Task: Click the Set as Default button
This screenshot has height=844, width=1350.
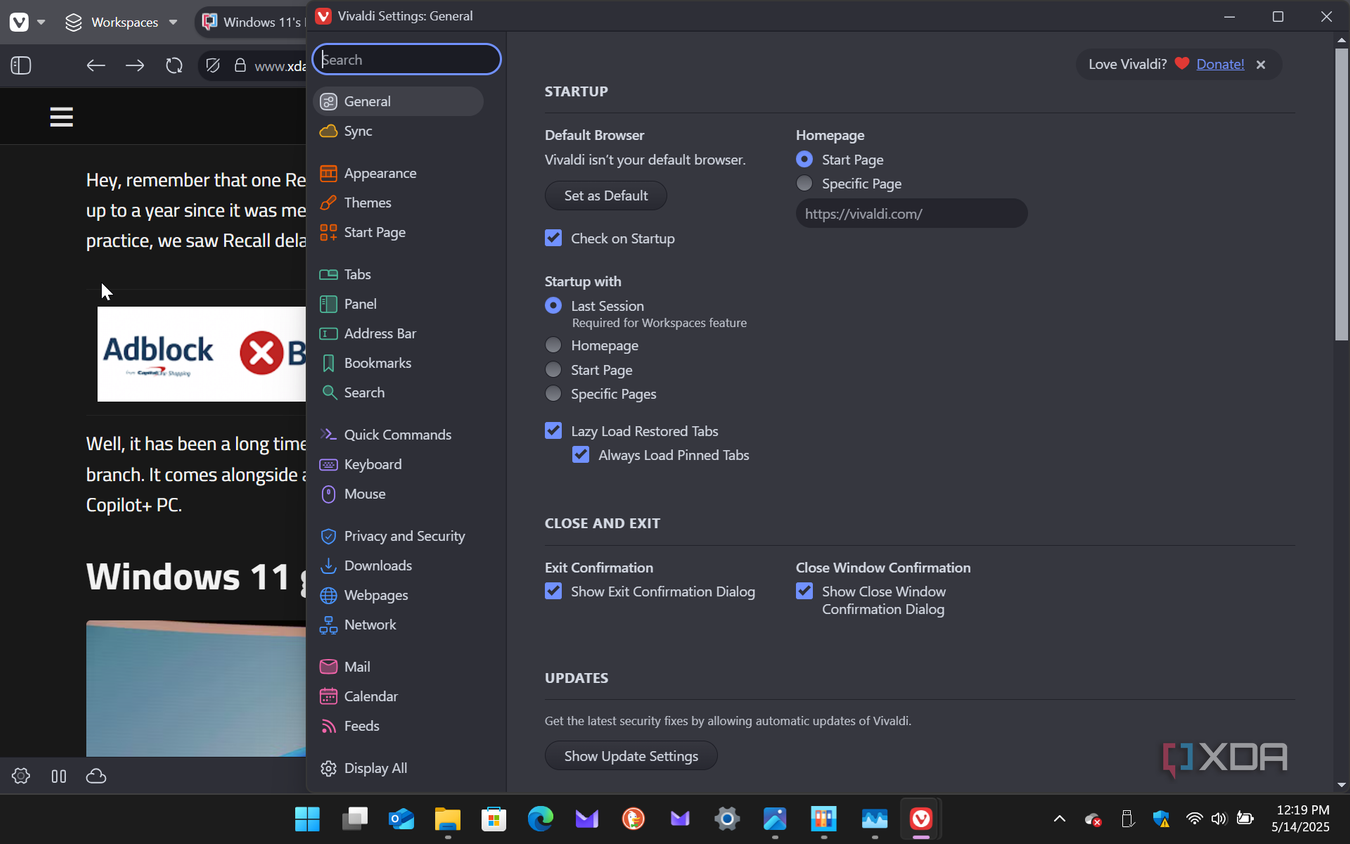Action: [606, 195]
